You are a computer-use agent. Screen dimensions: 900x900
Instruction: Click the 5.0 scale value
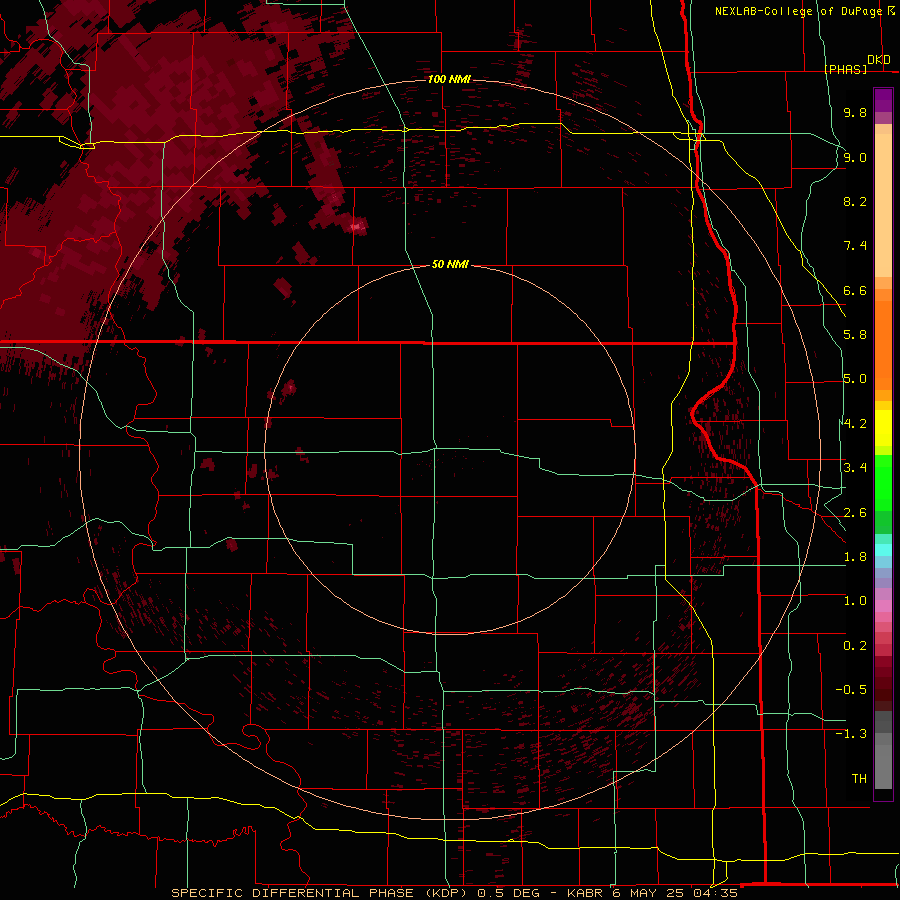coord(855,379)
